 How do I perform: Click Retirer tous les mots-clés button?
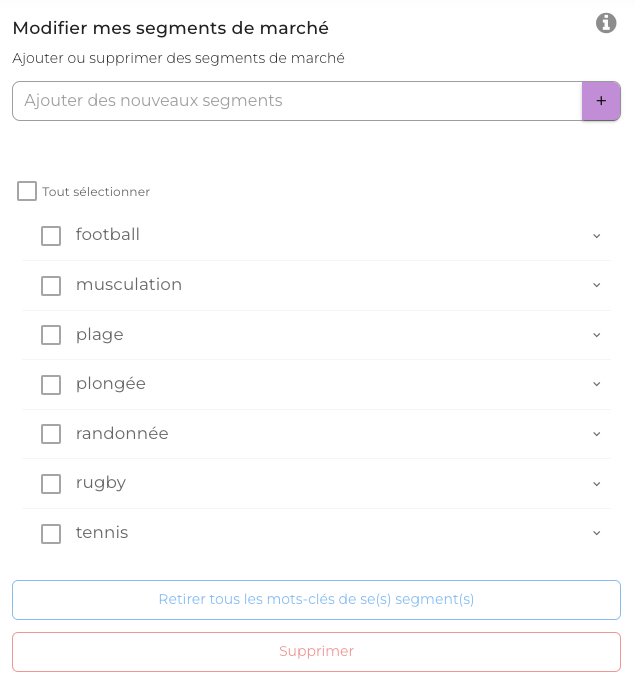316,600
